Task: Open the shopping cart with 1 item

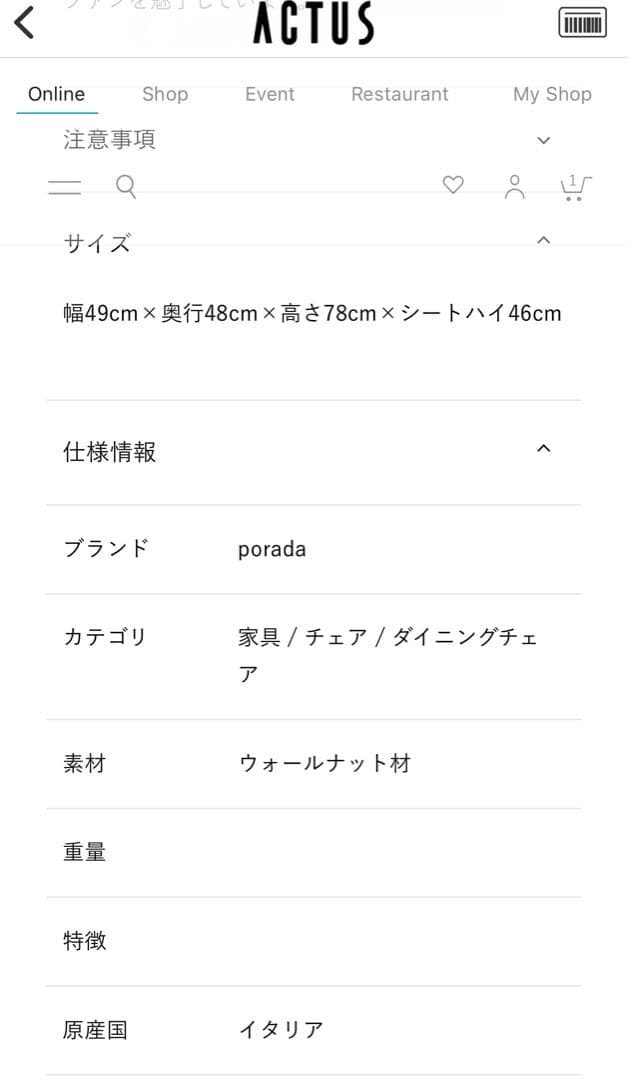Action: [x=574, y=187]
